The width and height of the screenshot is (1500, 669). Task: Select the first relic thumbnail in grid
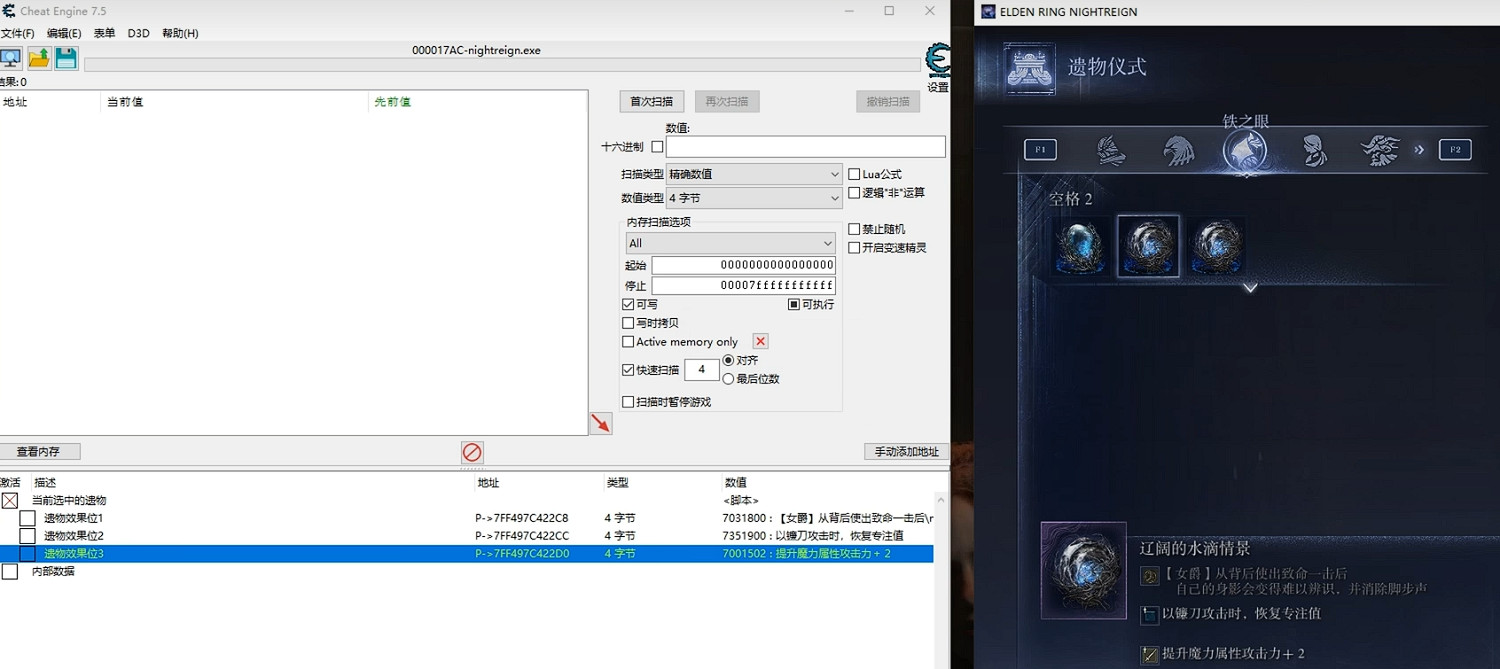coord(1082,246)
